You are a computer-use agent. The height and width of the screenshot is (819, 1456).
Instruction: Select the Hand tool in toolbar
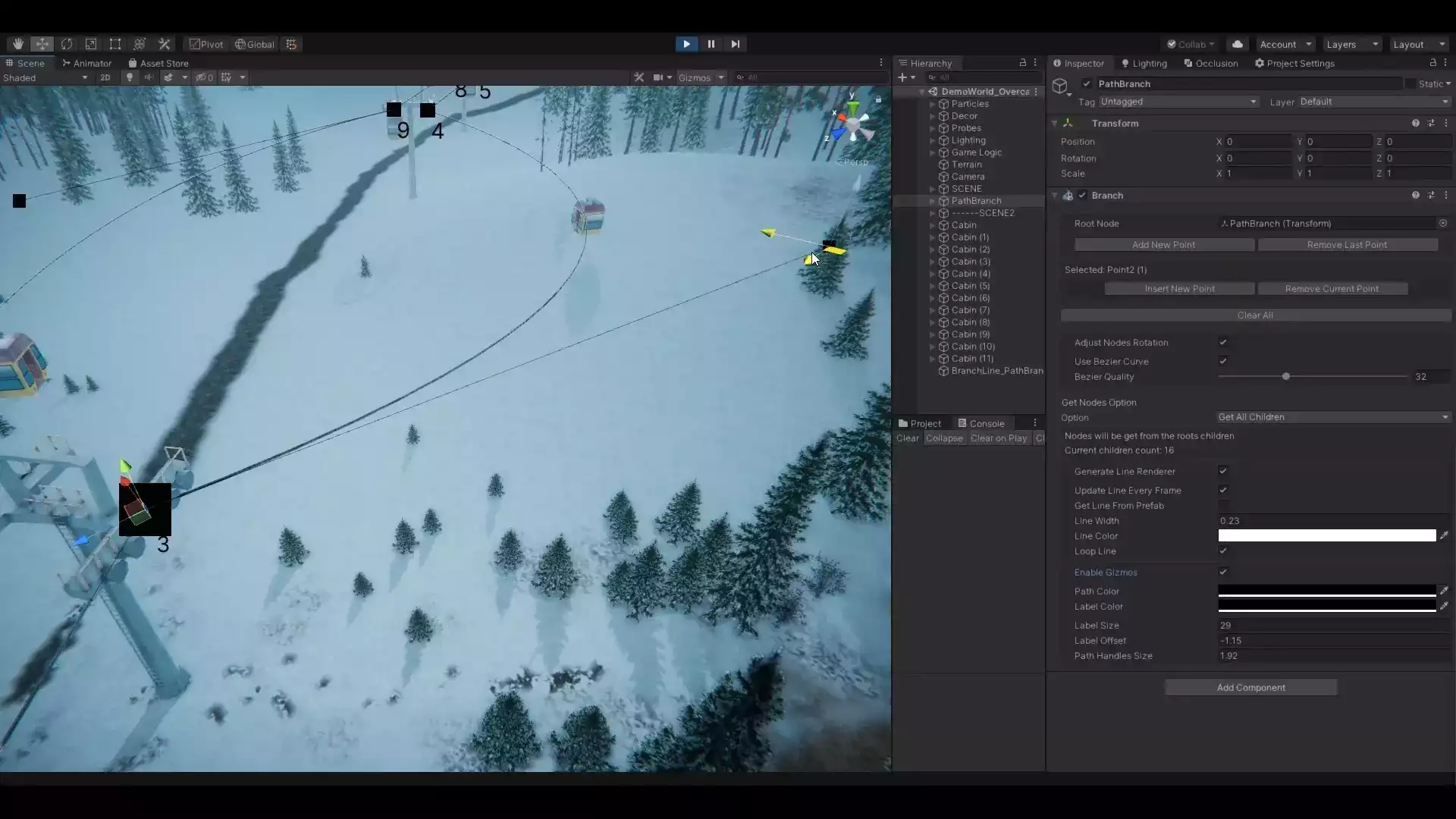click(x=17, y=44)
